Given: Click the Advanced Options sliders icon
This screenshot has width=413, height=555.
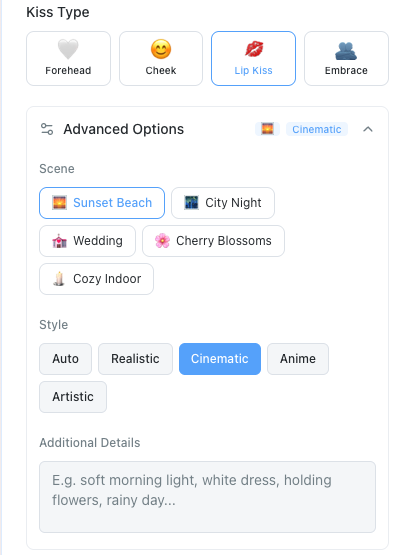Looking at the screenshot, I should click(47, 129).
